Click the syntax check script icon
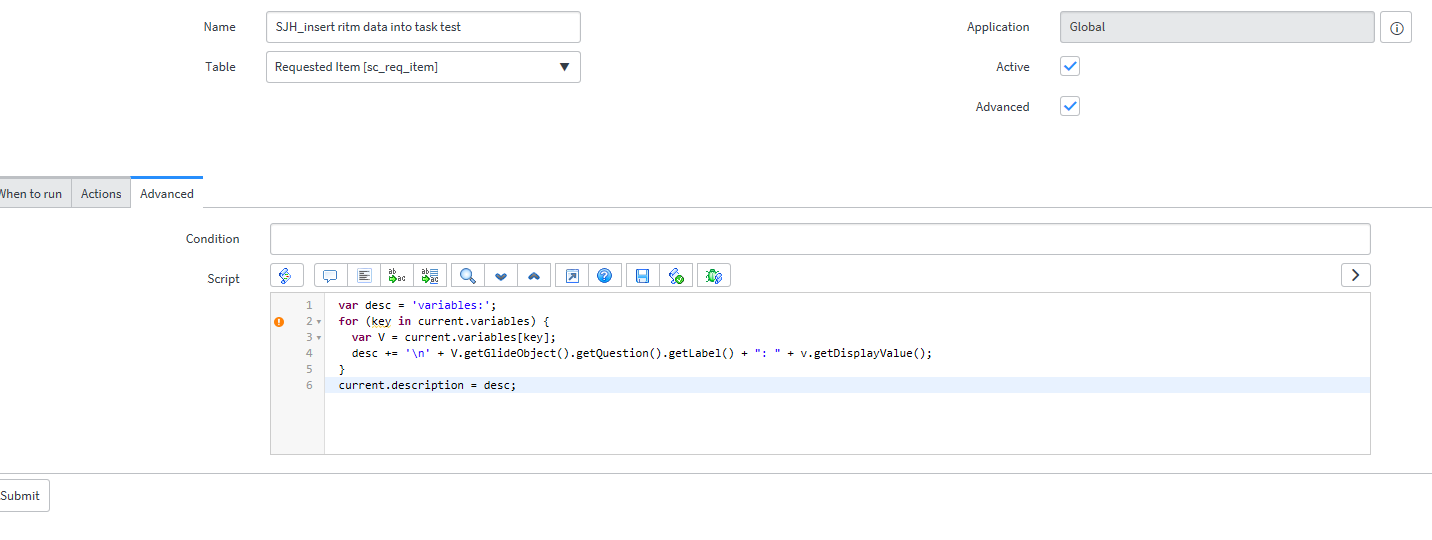The height and width of the screenshot is (540, 1432). [676, 275]
